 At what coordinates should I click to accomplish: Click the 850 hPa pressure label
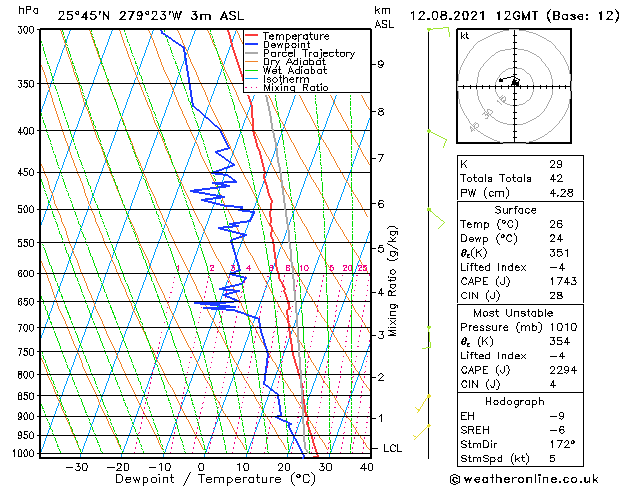click(x=26, y=396)
